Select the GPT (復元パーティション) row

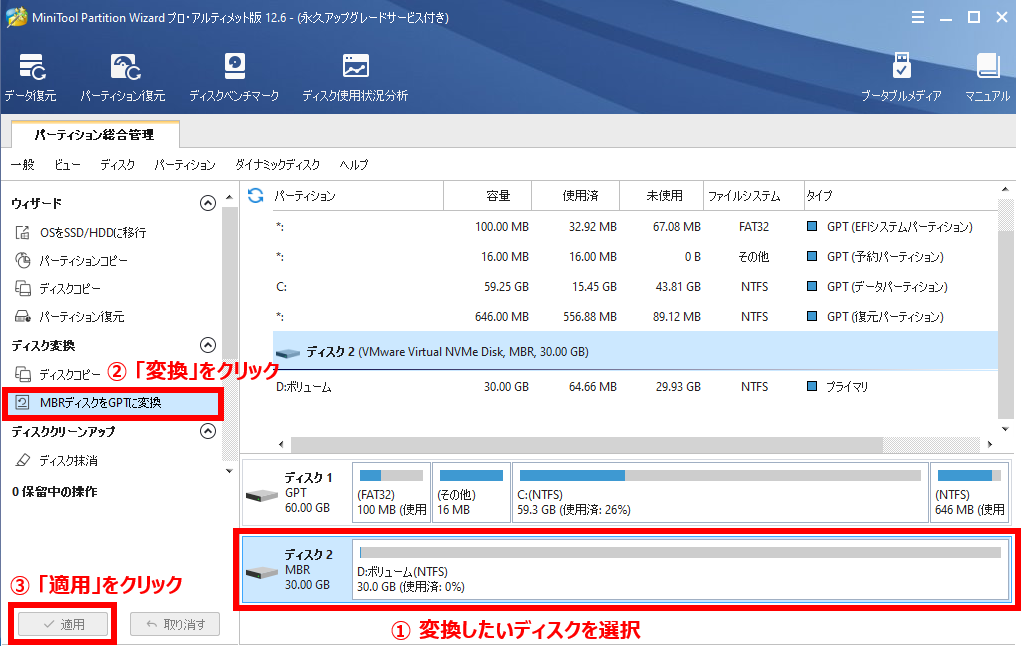(x=635, y=317)
